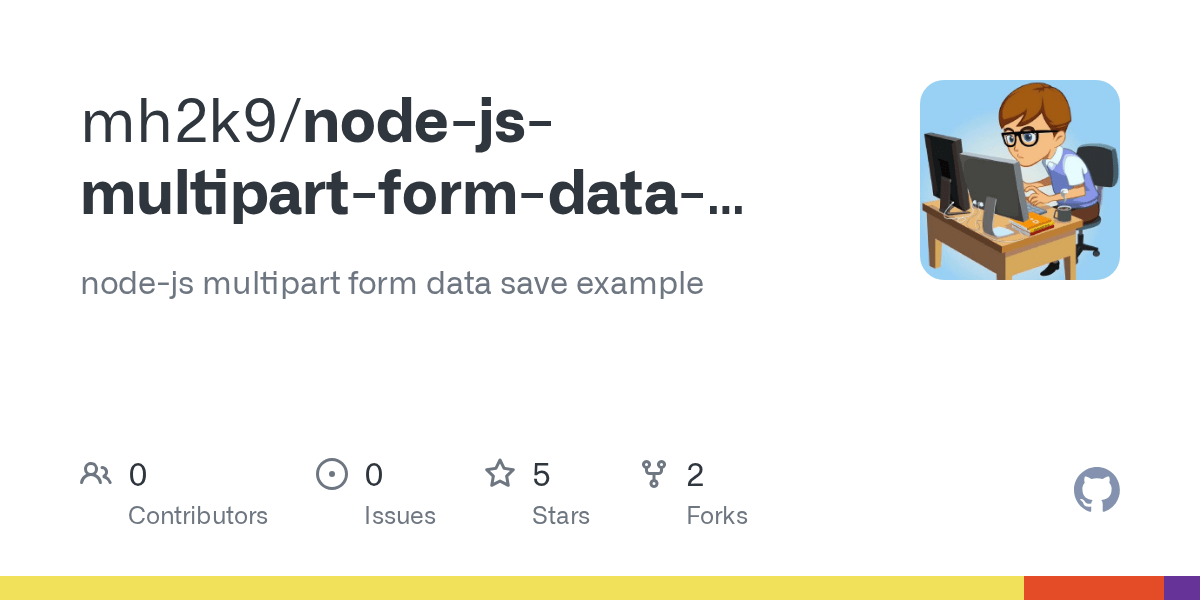
Task: Click the Contributors people icon
Action: pyautogui.click(x=96, y=474)
